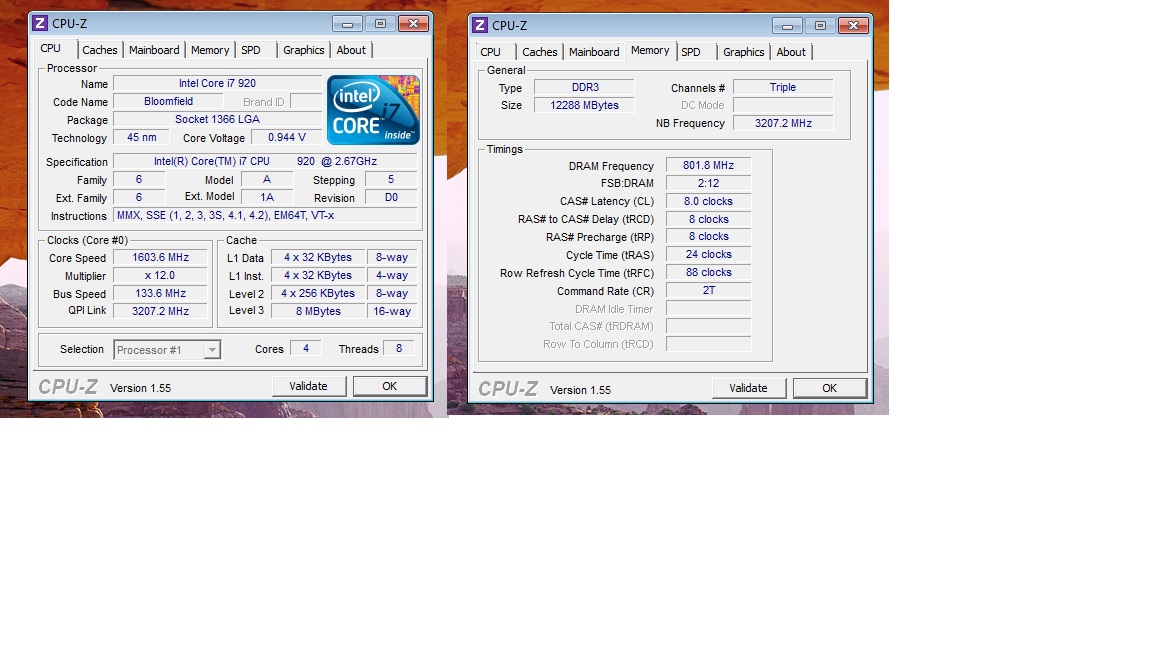The height and width of the screenshot is (648, 1152).
Task: Click Code Name value Bloomfield
Action: (x=168, y=101)
